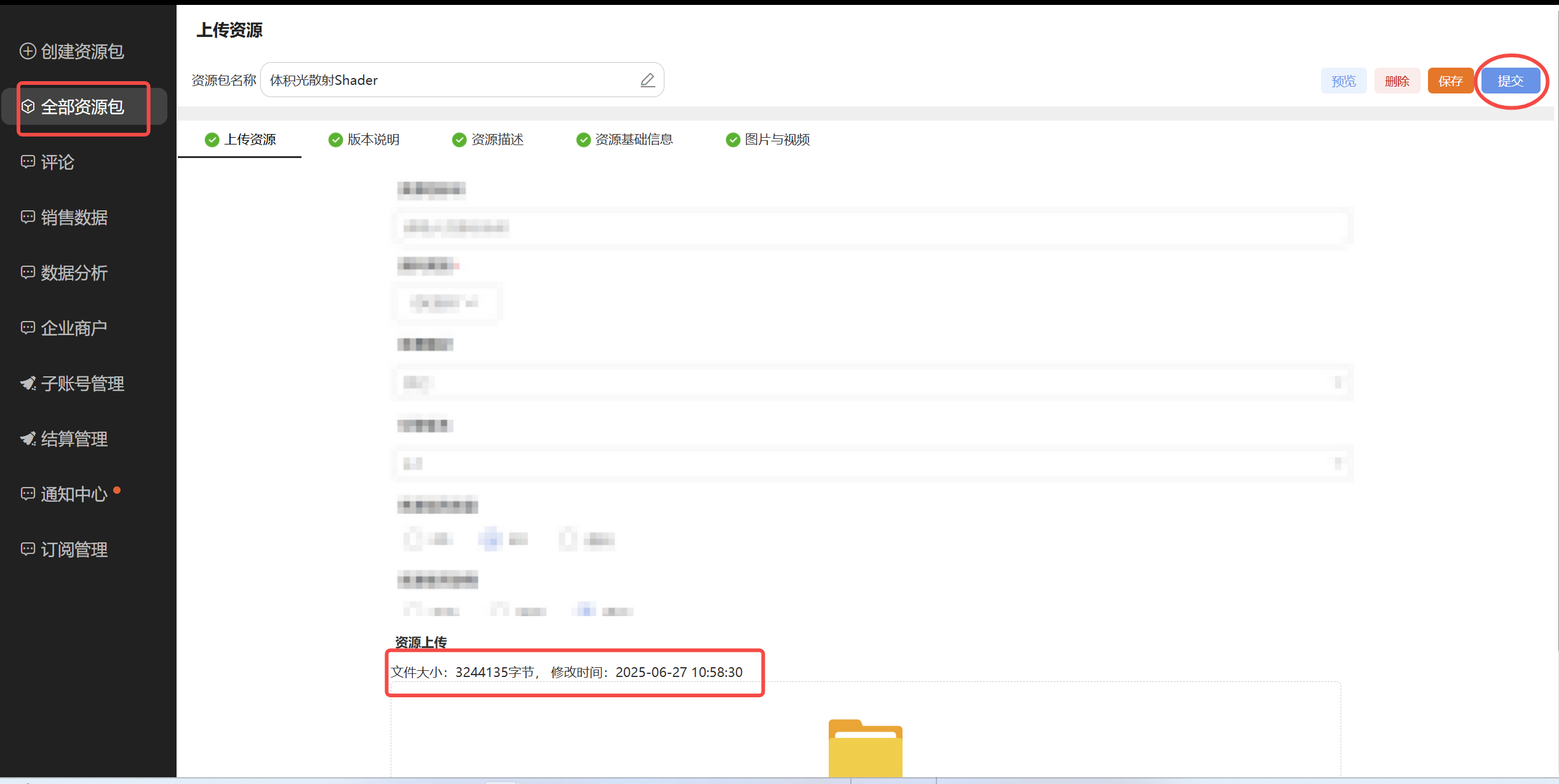Open the 资源基础信息 tab
The height and width of the screenshot is (784, 1559).
coord(624,140)
